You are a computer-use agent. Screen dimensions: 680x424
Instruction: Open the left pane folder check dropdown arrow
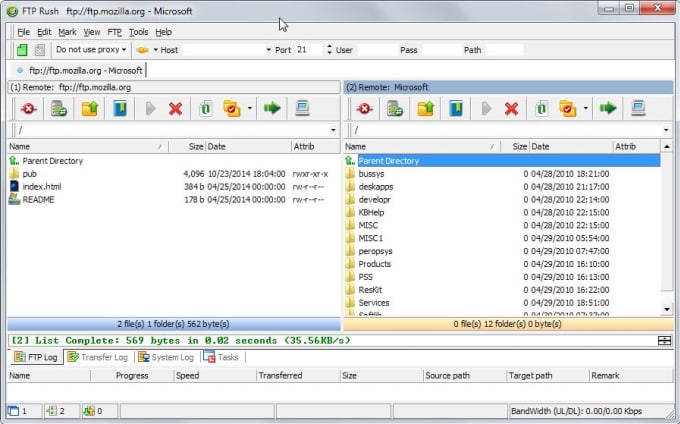250,108
